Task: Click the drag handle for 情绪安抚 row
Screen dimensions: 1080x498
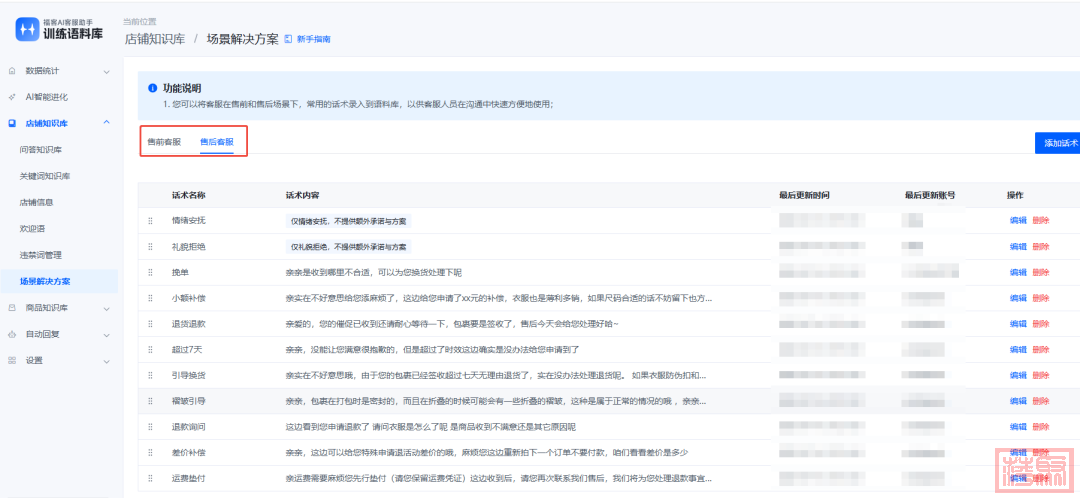Action: pos(151,220)
